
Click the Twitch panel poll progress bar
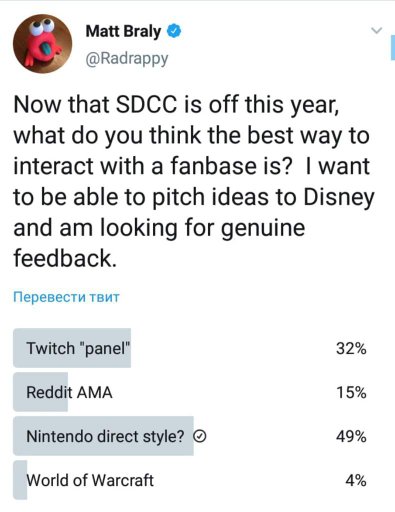[x=72, y=348]
